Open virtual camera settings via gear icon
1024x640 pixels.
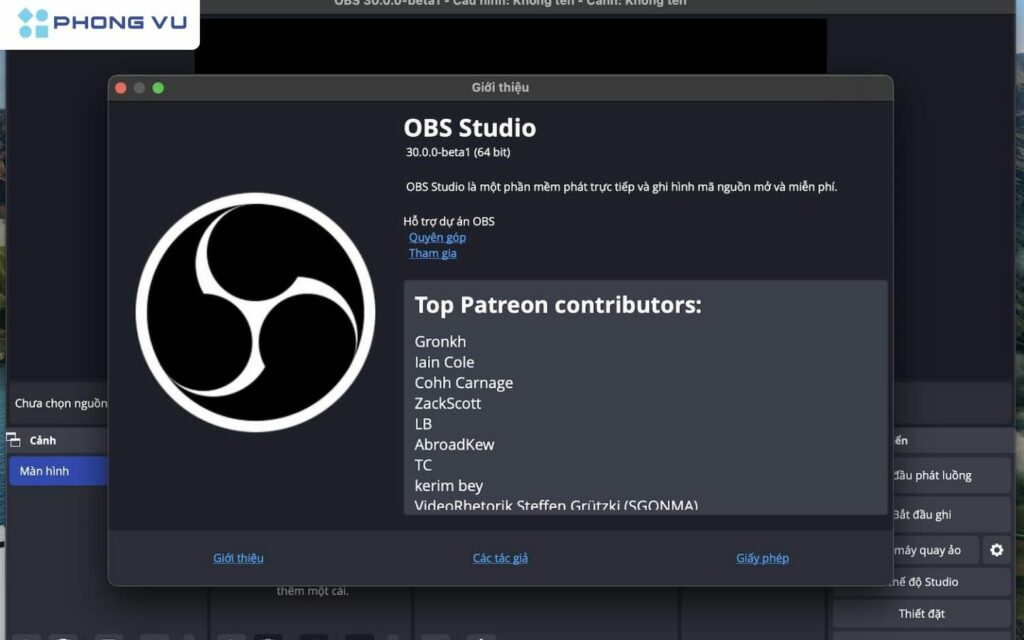tap(997, 550)
